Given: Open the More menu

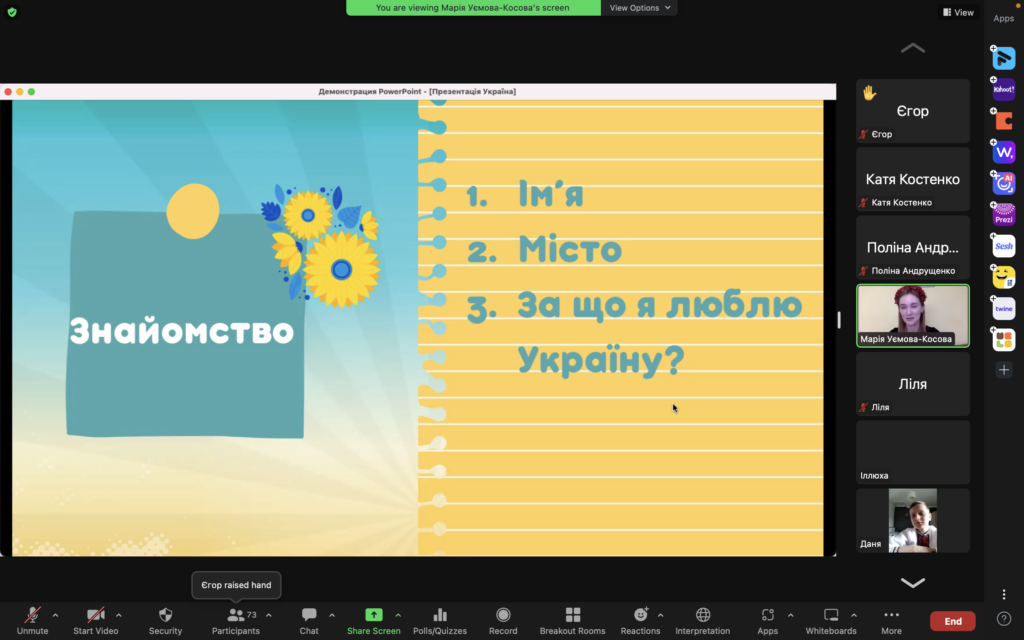Looking at the screenshot, I should (891, 615).
